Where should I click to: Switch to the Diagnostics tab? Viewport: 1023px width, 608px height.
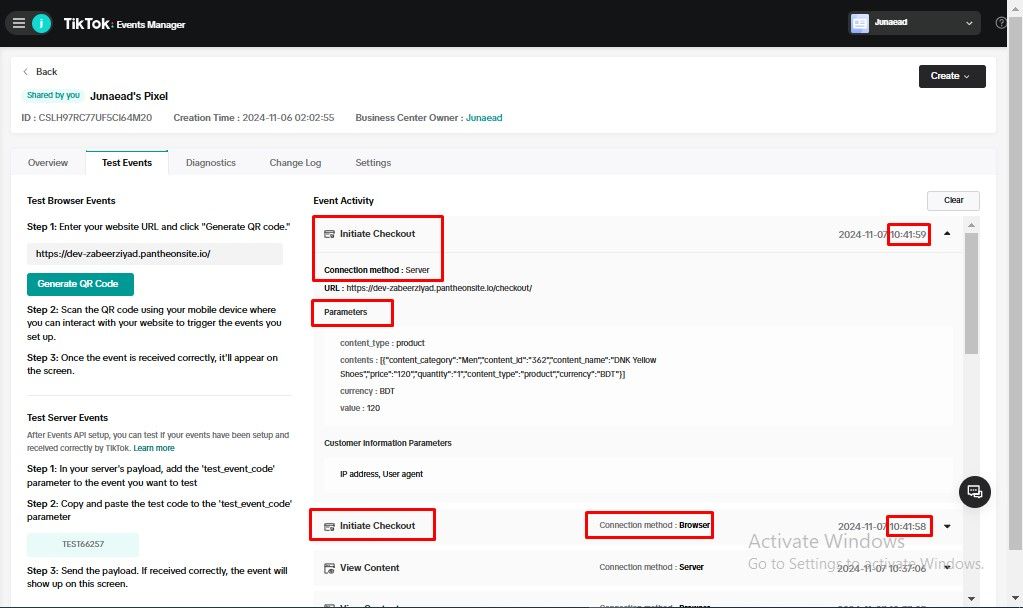click(x=211, y=162)
